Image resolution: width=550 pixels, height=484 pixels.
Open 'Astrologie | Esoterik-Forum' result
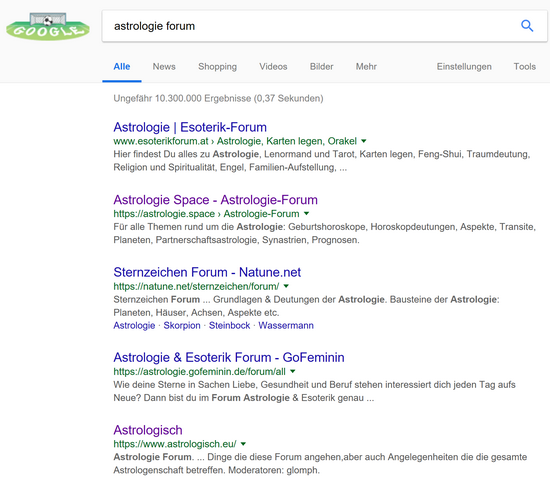point(190,127)
